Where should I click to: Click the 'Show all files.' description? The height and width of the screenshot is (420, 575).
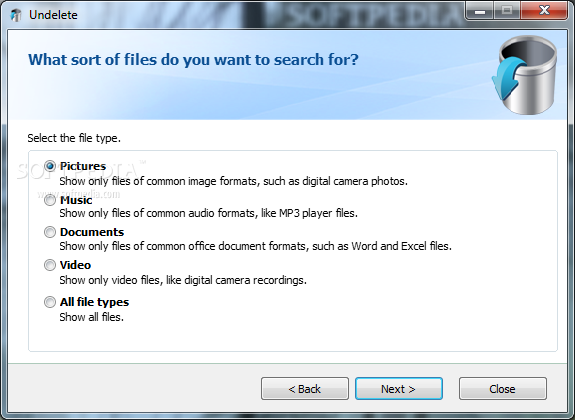[x=92, y=317]
